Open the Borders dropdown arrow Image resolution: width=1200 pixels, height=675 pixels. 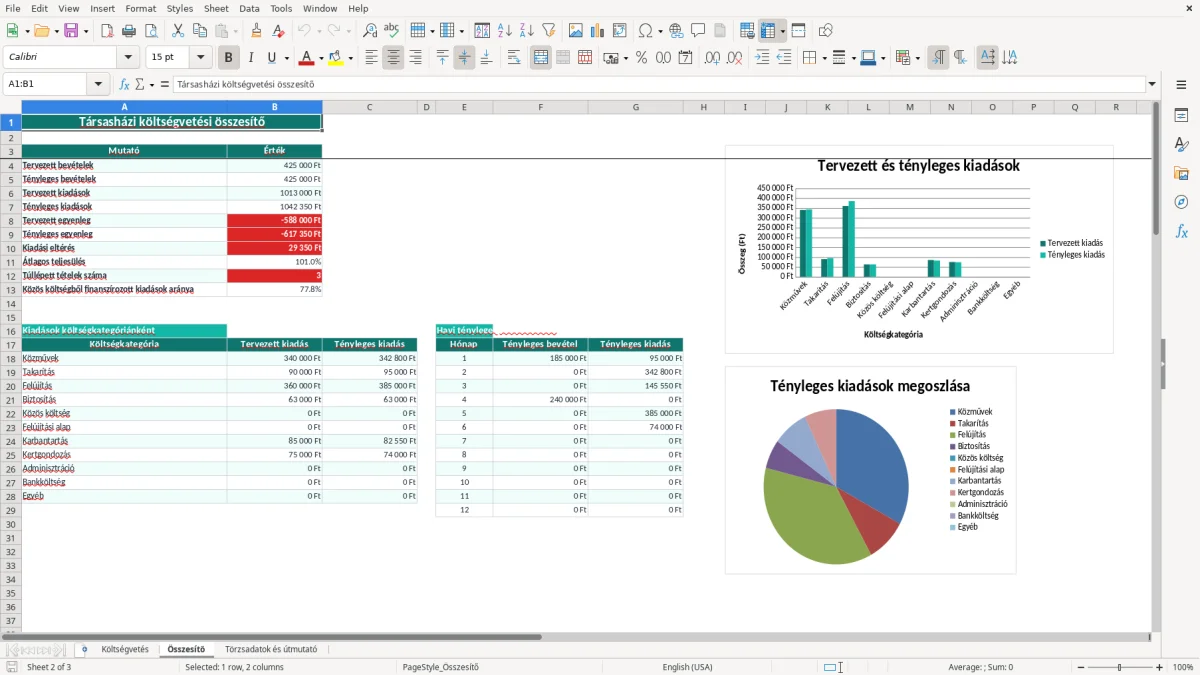click(x=825, y=58)
